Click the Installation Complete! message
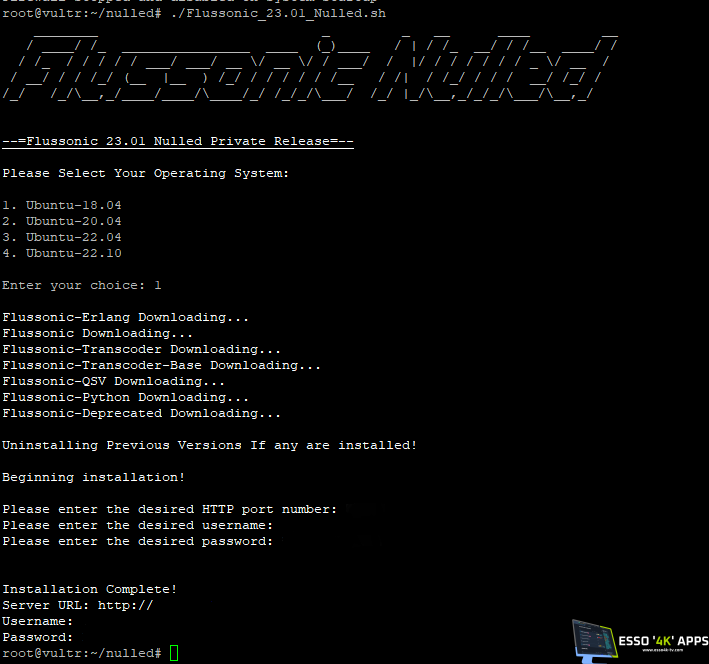Image resolution: width=709 pixels, height=664 pixels. [x=90, y=589]
